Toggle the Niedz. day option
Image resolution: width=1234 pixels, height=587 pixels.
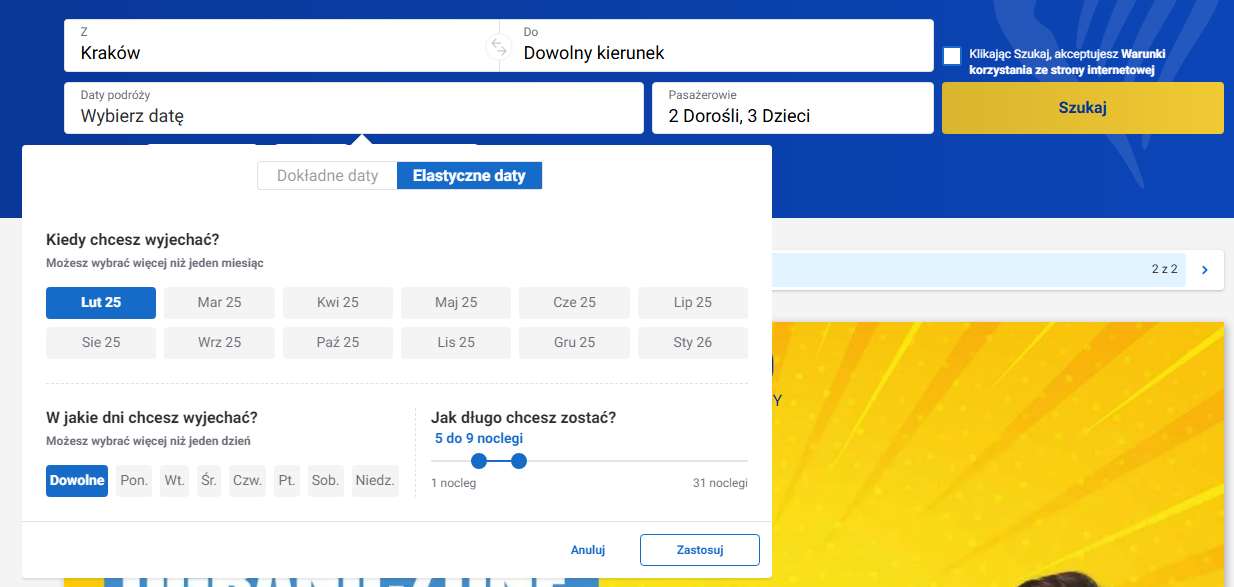(x=375, y=481)
